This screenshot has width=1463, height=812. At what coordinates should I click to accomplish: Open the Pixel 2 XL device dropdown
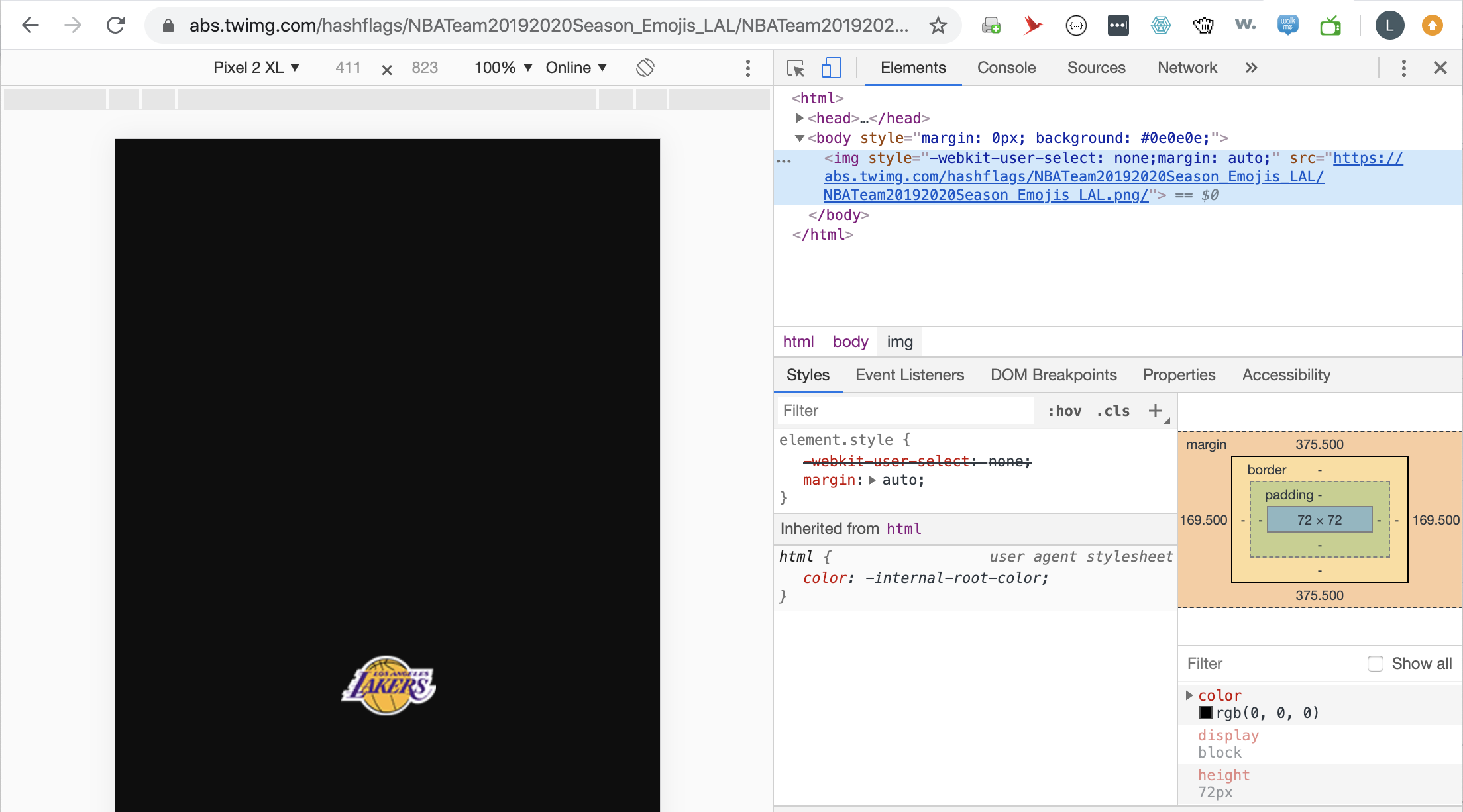click(x=256, y=68)
